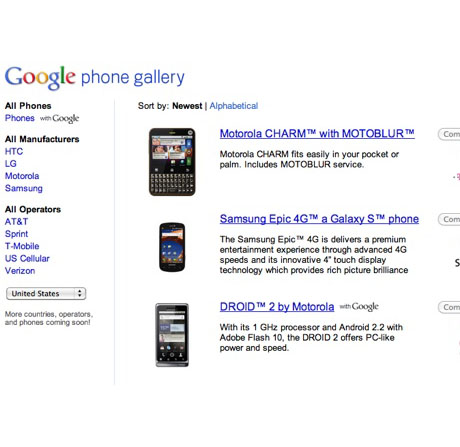Image resolution: width=460 pixels, height=447 pixels.
Task: Open the DROID 2 phone image
Action: (x=172, y=335)
